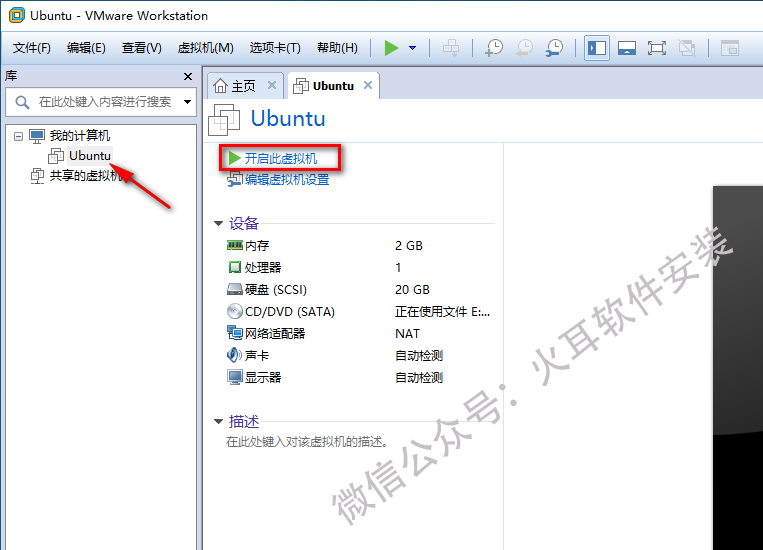Collapse the 设备 section

(218, 223)
